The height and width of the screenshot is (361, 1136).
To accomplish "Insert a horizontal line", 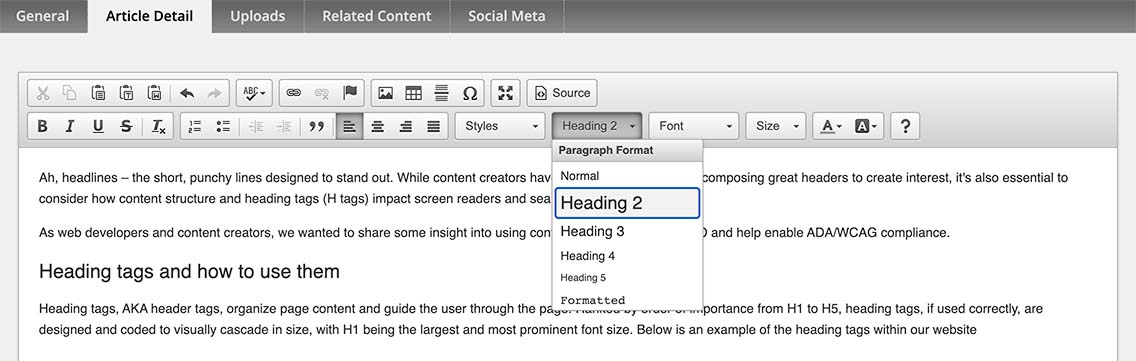I will tap(442, 93).
